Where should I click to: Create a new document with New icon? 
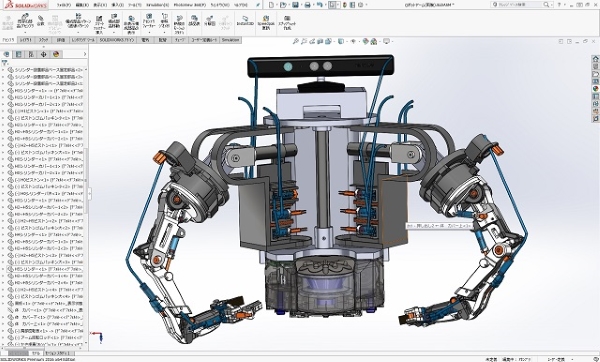(x=272, y=5)
